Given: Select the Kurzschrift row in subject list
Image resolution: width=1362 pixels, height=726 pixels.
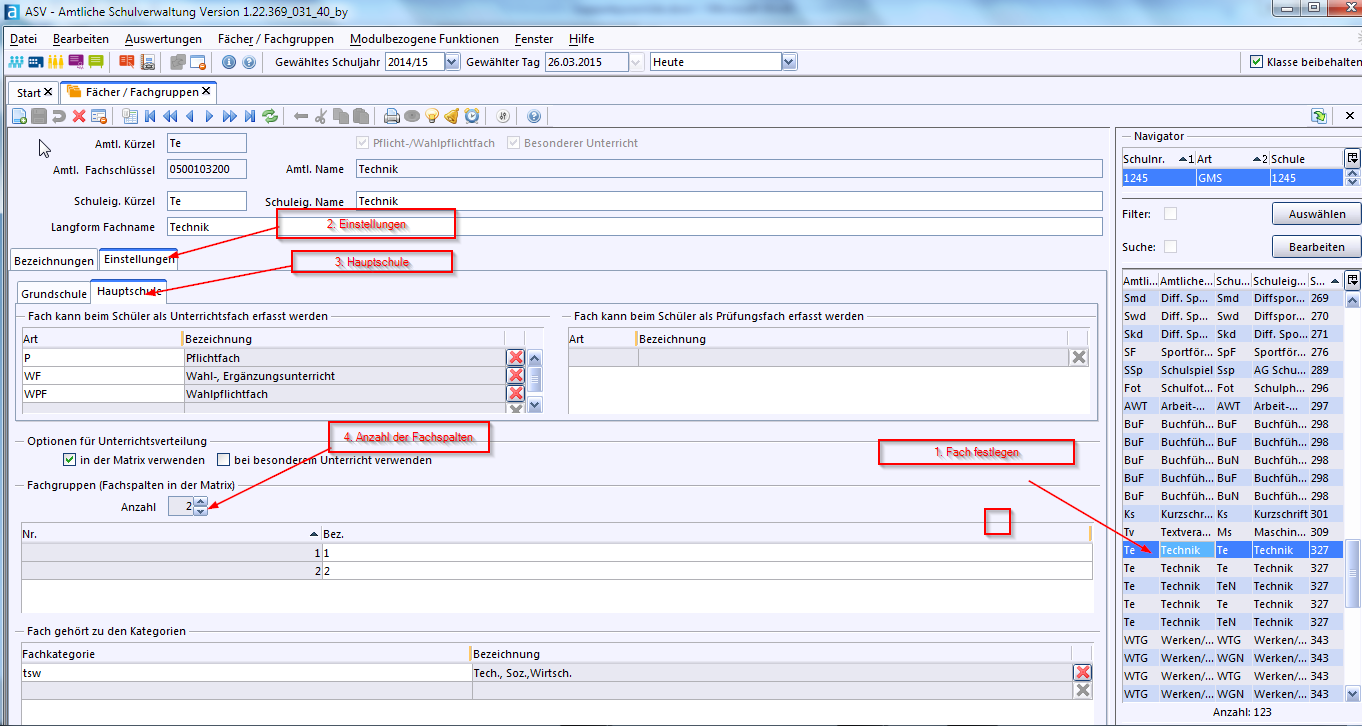Looking at the screenshot, I should 1232,514.
